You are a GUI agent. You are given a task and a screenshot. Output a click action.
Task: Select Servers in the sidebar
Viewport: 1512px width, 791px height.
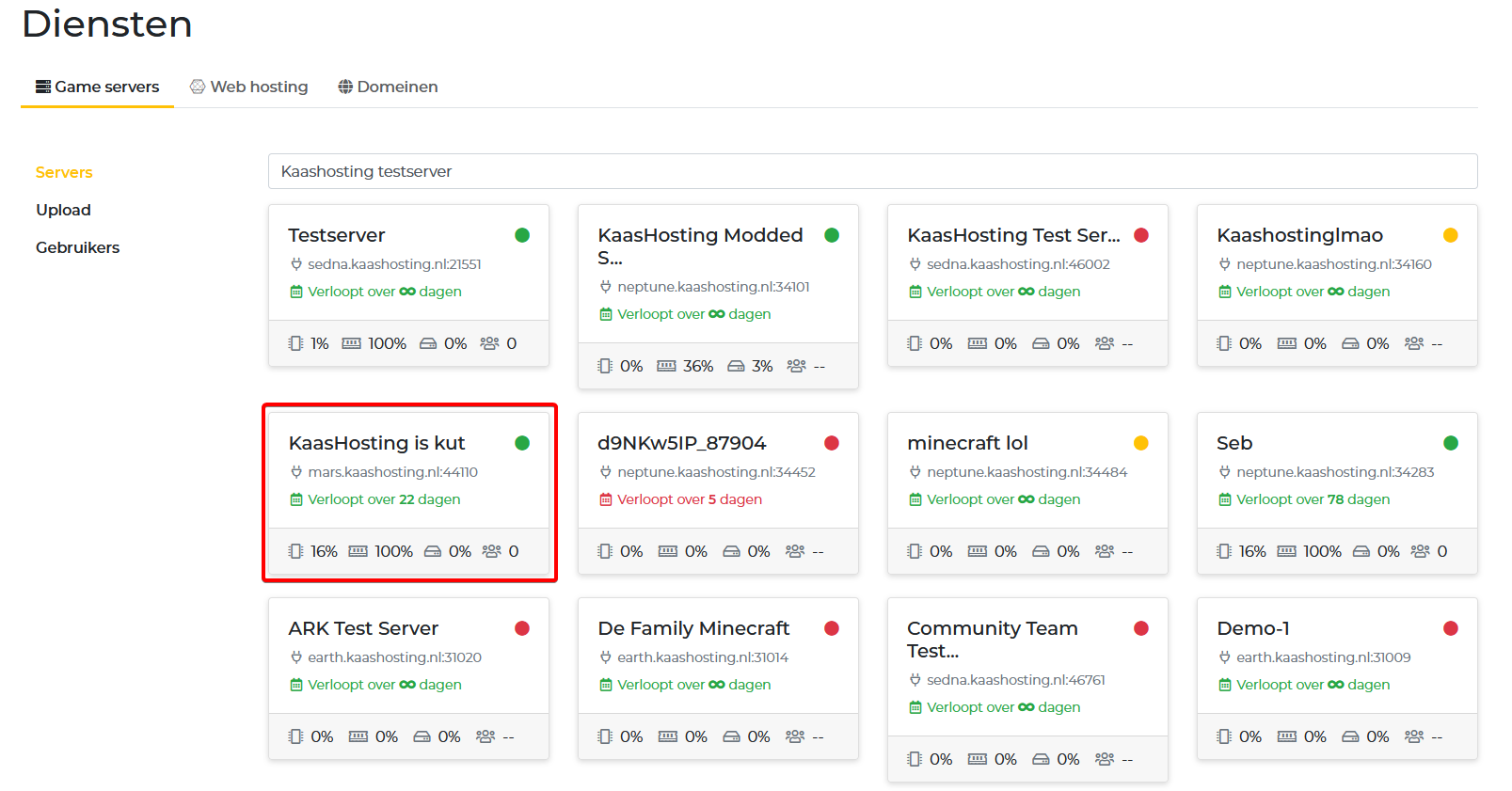64,172
